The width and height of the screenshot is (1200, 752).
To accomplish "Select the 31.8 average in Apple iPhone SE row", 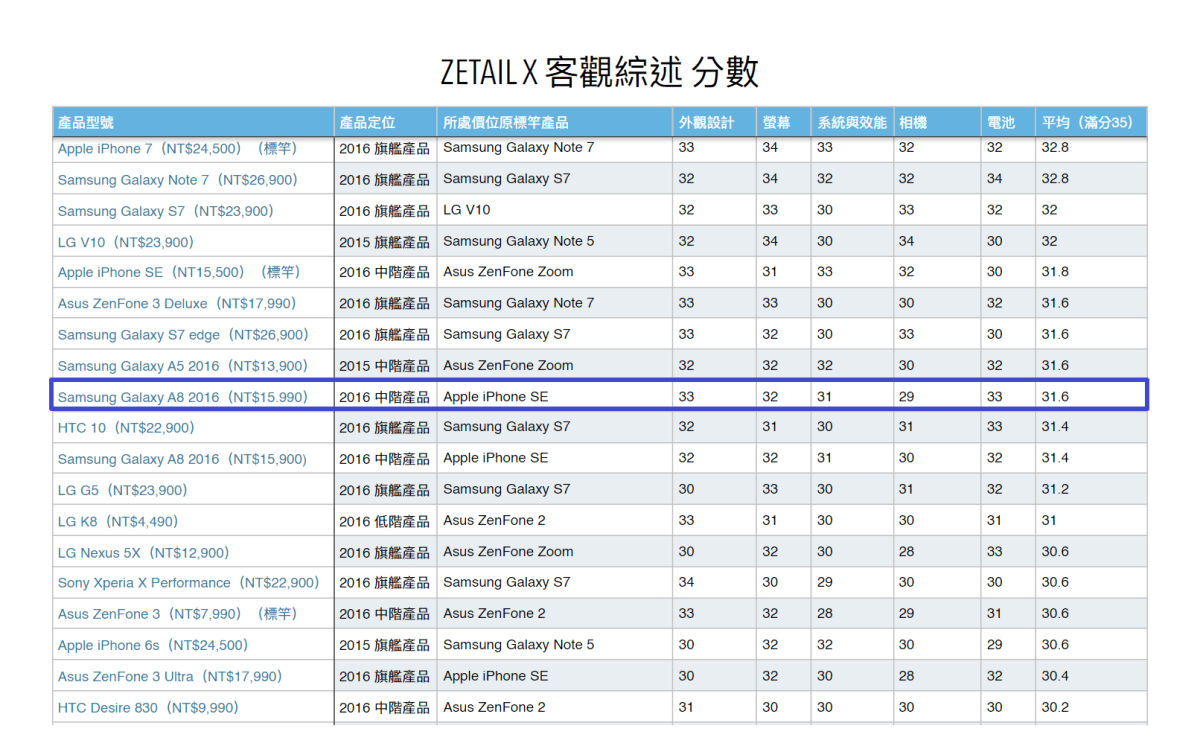I will tap(1055, 271).
